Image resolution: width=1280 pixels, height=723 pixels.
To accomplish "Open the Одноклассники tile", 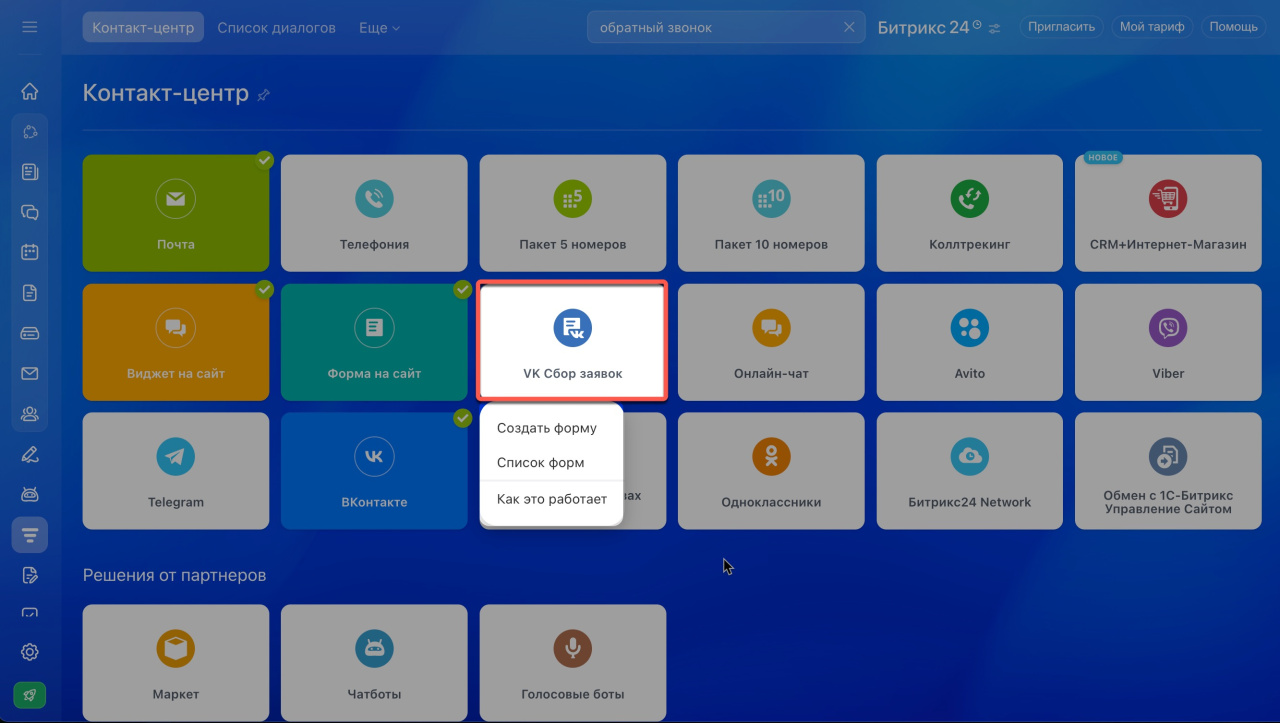I will pos(771,471).
